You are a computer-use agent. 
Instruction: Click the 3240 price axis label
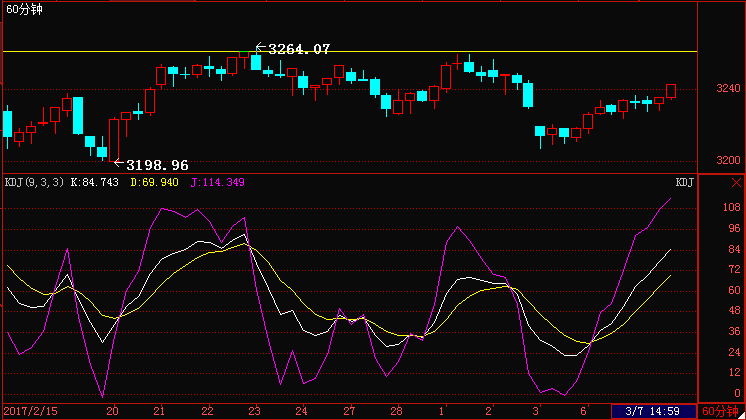click(x=728, y=88)
